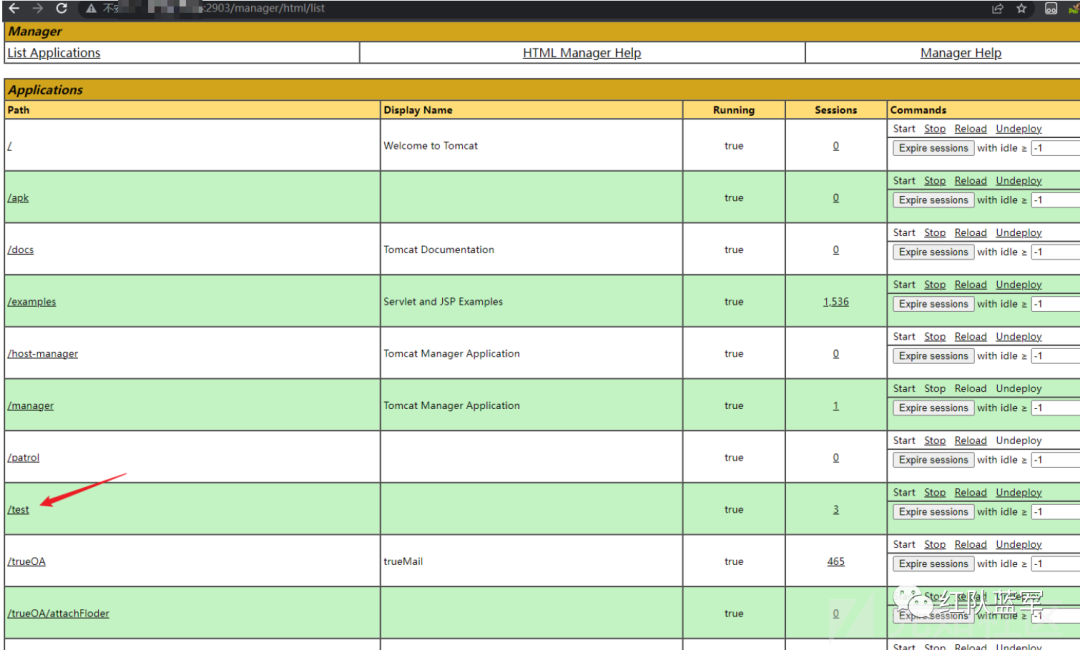Open the root / path link
The height and width of the screenshot is (650, 1080).
[x=10, y=146]
